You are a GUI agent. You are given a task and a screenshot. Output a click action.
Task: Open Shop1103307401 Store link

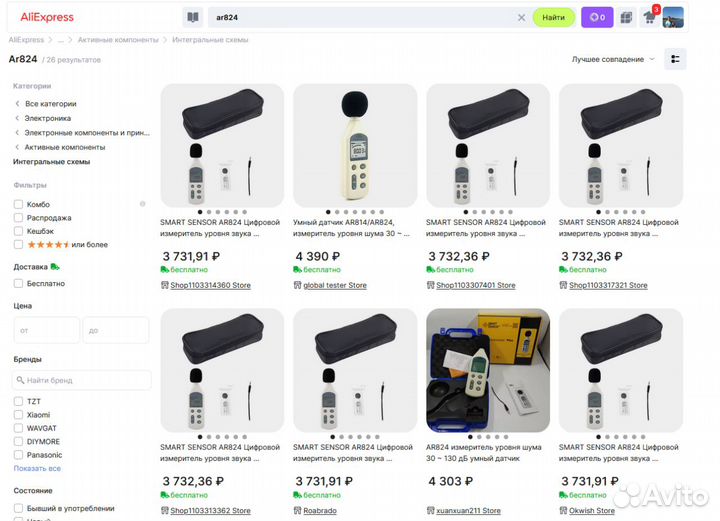coord(476,286)
